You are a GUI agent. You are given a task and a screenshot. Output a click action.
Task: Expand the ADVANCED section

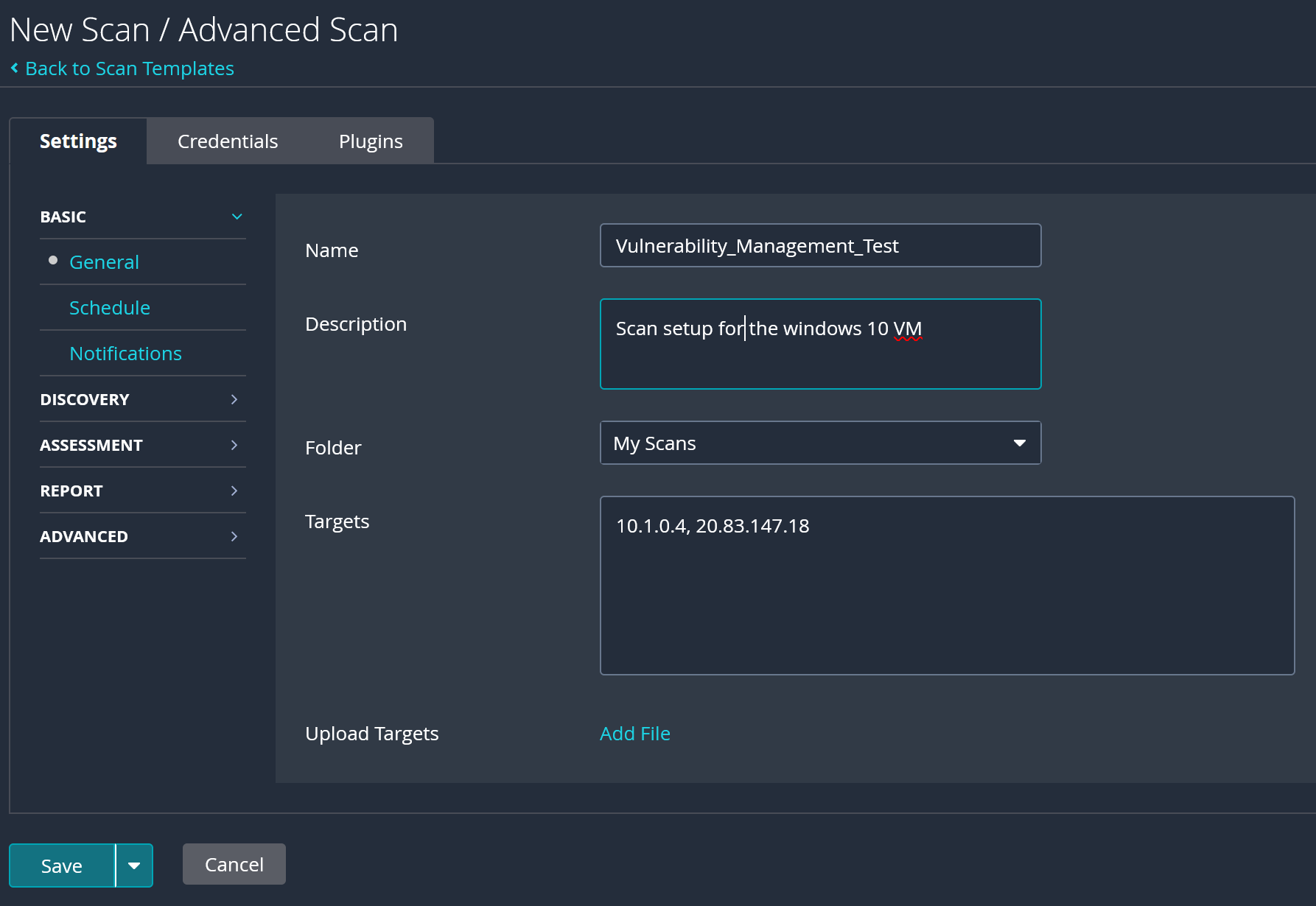click(143, 536)
